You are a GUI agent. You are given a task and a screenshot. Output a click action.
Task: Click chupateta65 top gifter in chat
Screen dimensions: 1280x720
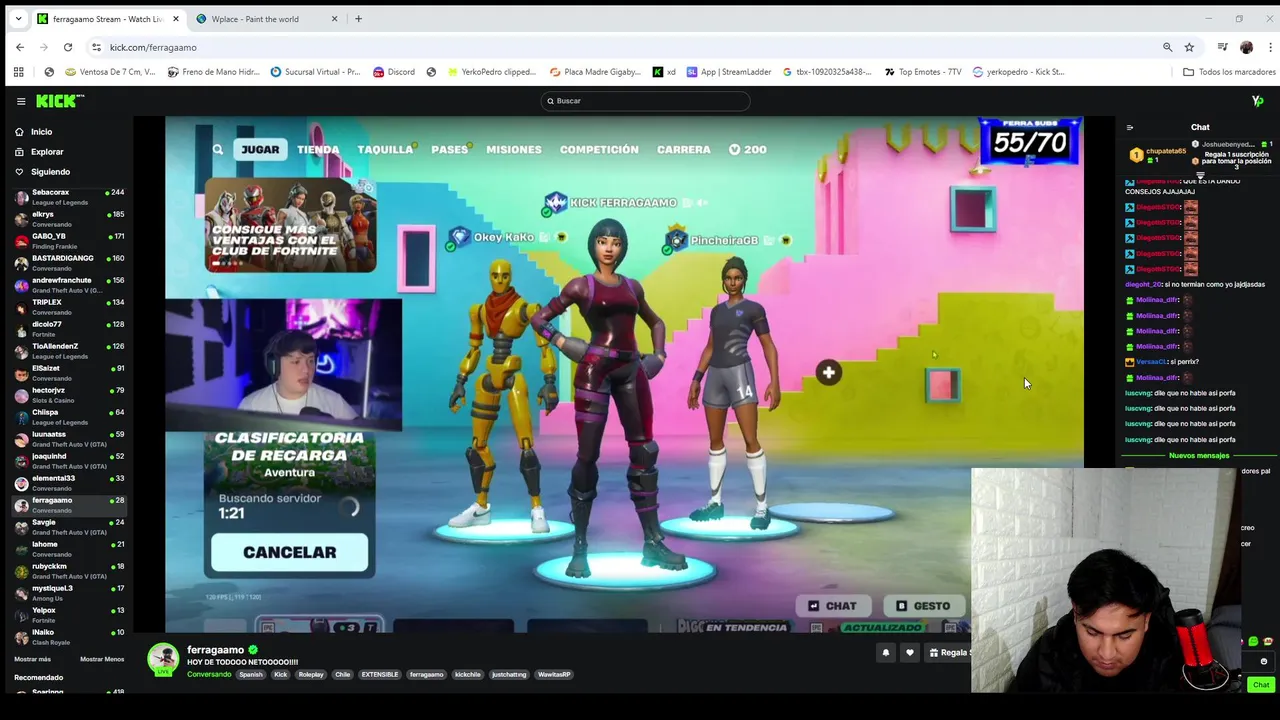point(1157,155)
